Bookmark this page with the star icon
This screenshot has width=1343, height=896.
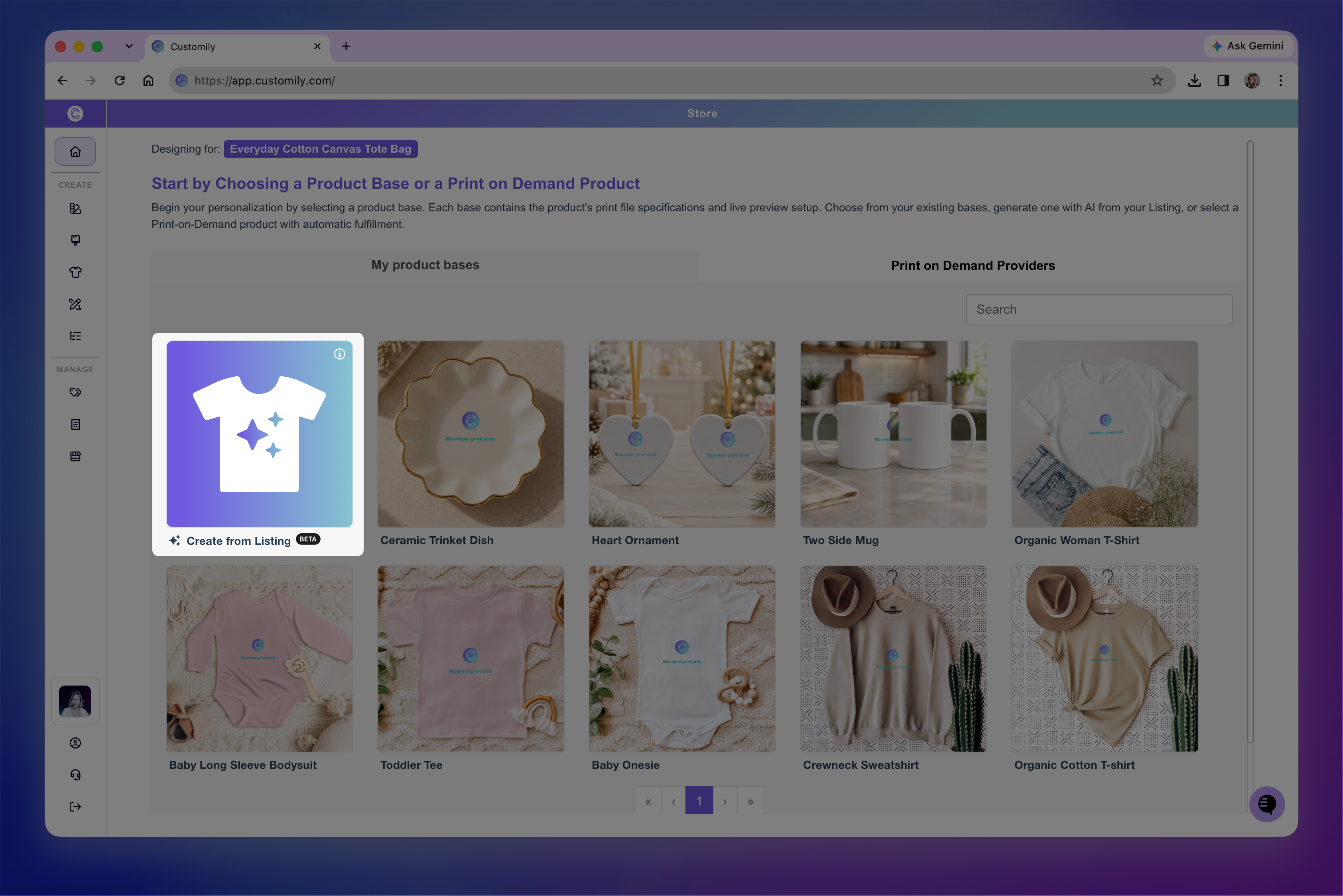(x=1157, y=81)
